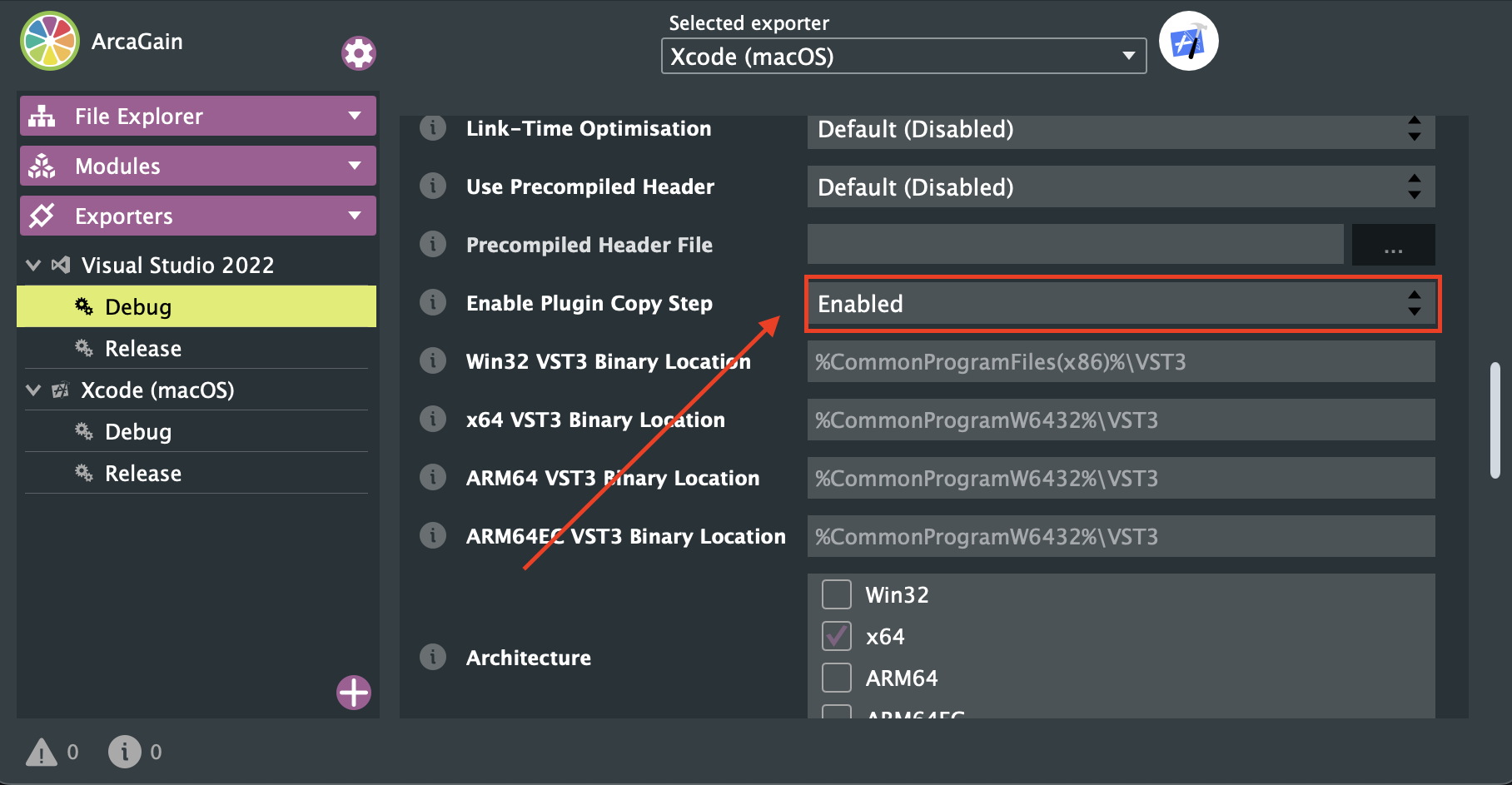Screen dimensions: 1512x785
Task: Show messages via bottom info icon
Action: pyautogui.click(x=125, y=752)
